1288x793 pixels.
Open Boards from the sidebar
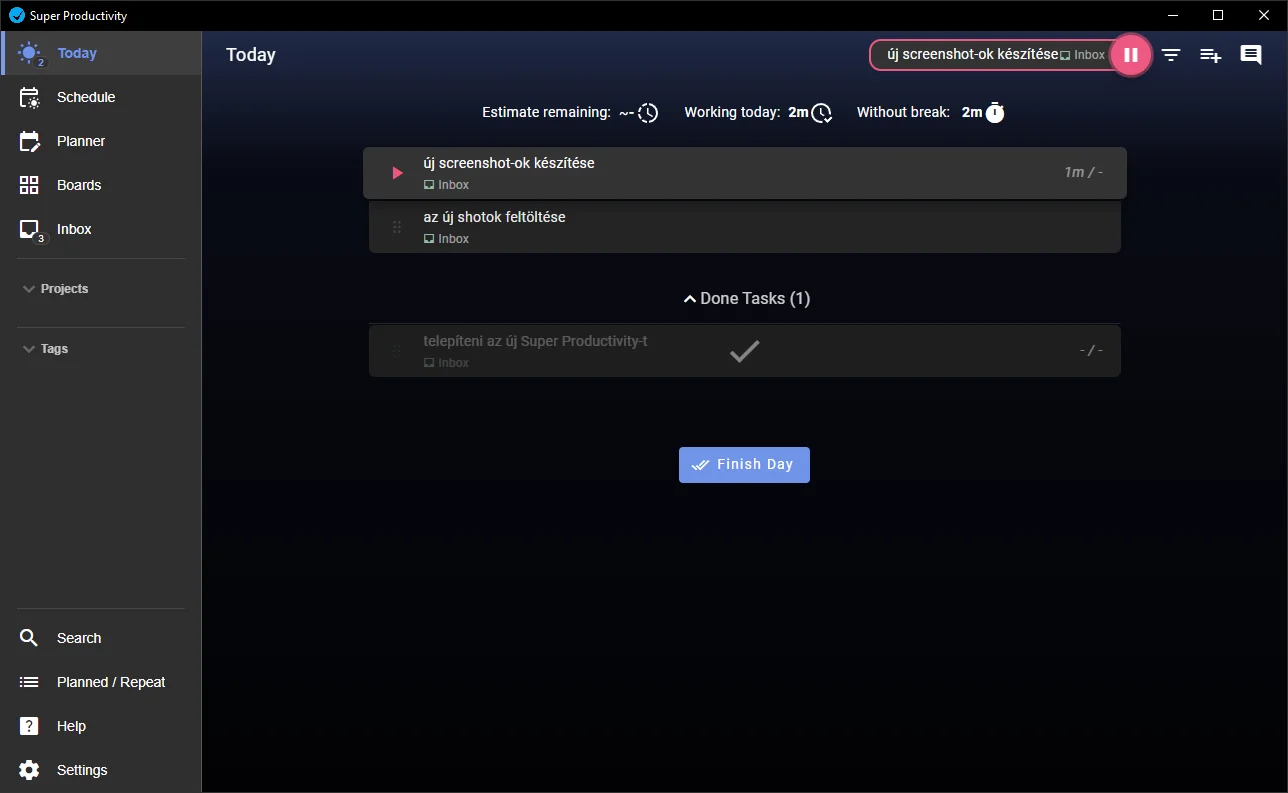click(x=101, y=185)
